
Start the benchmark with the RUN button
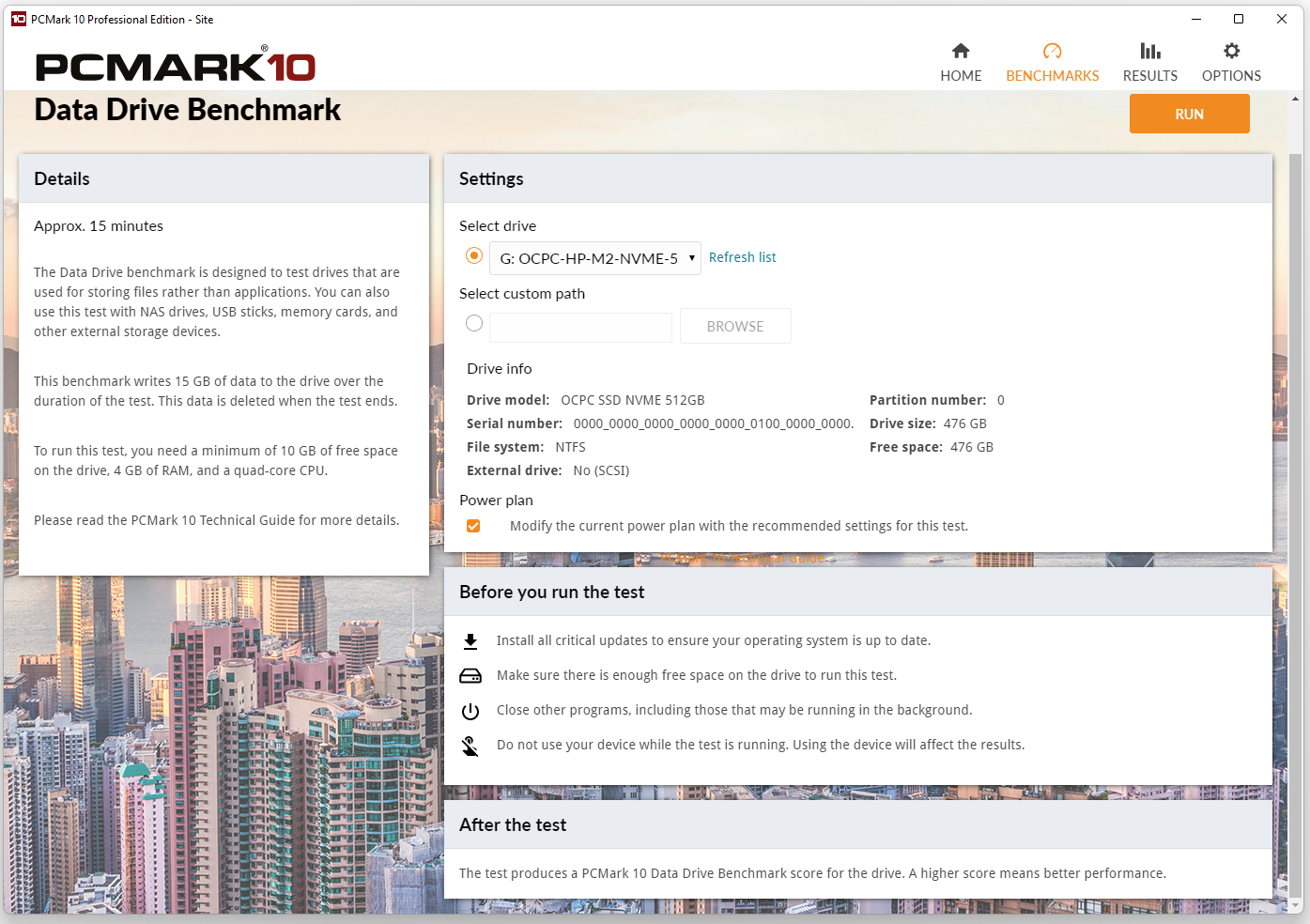pyautogui.click(x=1189, y=114)
